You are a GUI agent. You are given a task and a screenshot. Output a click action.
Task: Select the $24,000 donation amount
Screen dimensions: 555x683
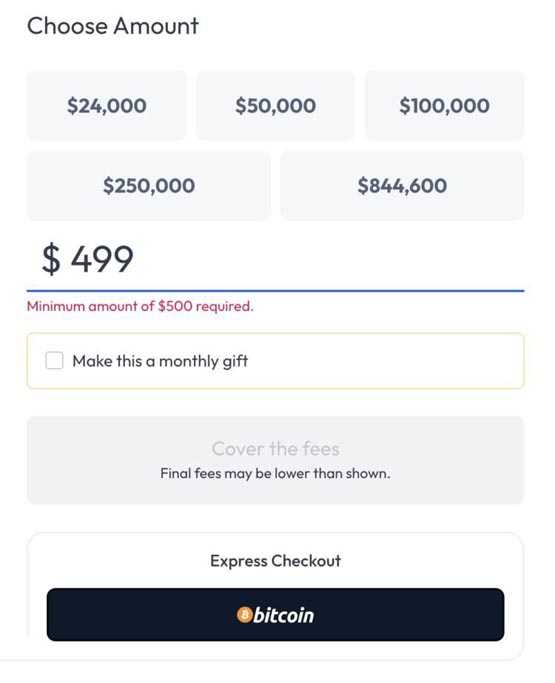[x=107, y=105]
